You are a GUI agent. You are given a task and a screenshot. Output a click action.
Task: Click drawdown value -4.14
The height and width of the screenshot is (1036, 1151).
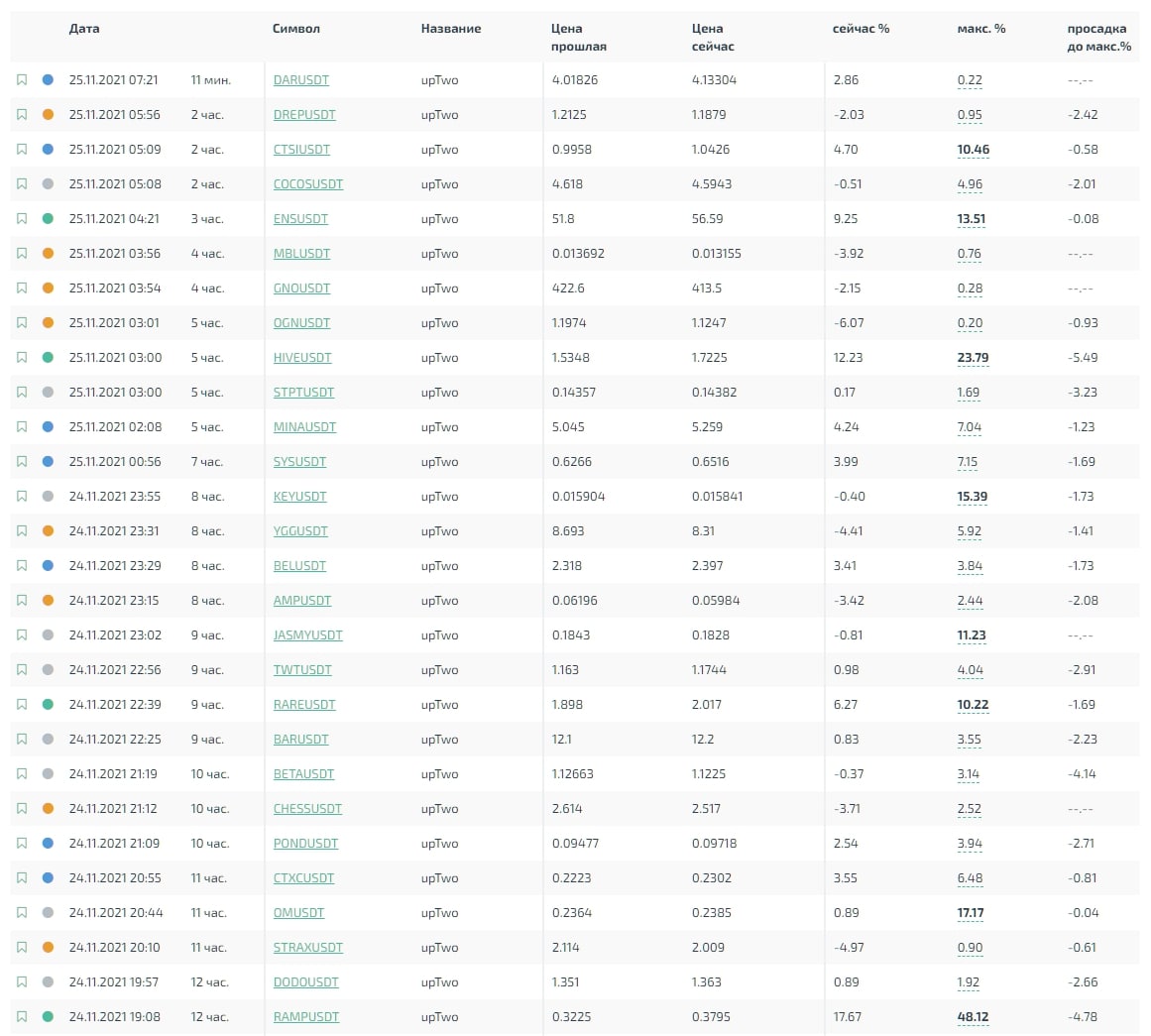pyautogui.click(x=1082, y=774)
